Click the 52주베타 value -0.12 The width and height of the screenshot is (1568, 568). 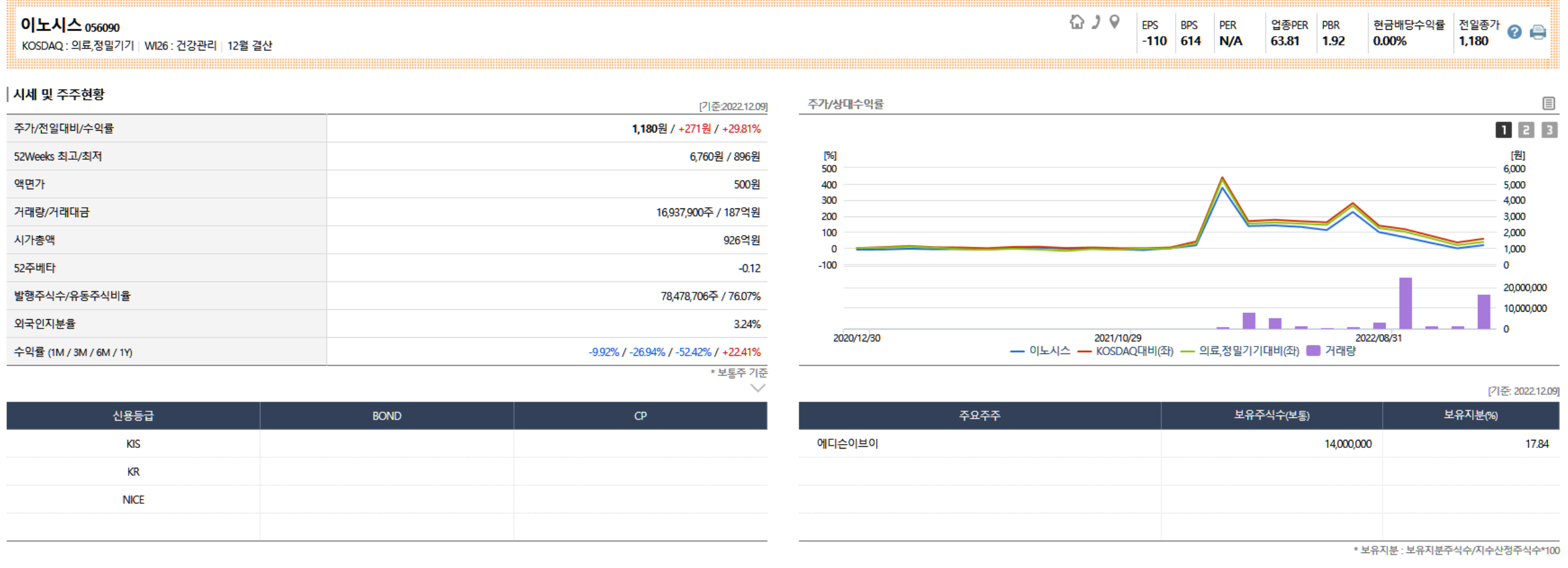[x=749, y=268]
